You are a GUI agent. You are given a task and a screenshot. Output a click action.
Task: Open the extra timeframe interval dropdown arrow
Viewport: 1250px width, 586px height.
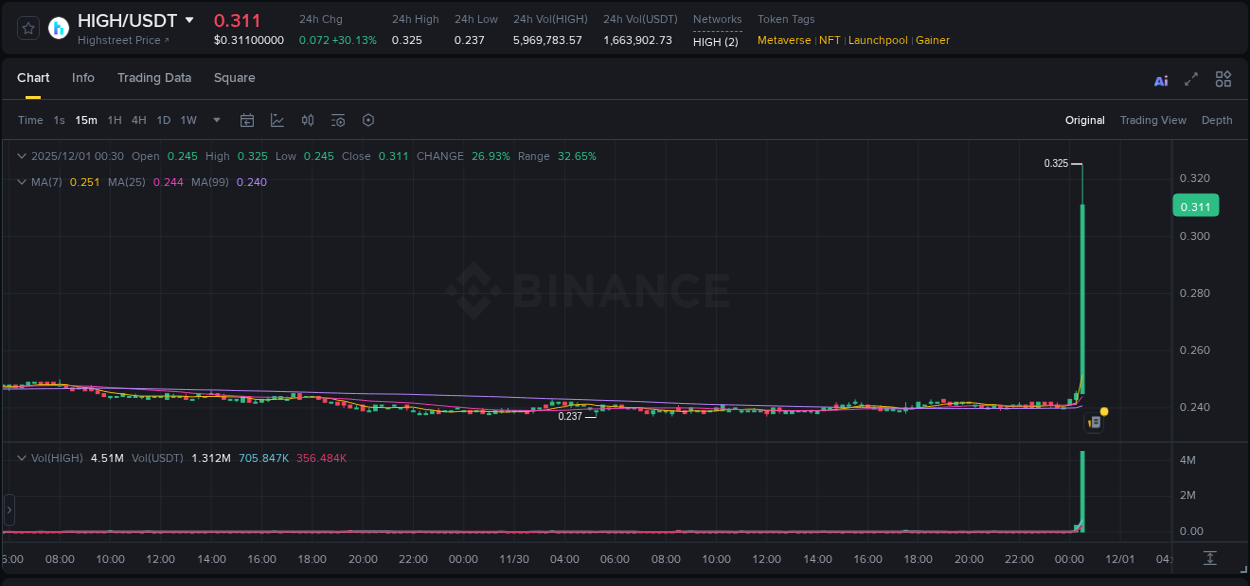click(x=216, y=120)
